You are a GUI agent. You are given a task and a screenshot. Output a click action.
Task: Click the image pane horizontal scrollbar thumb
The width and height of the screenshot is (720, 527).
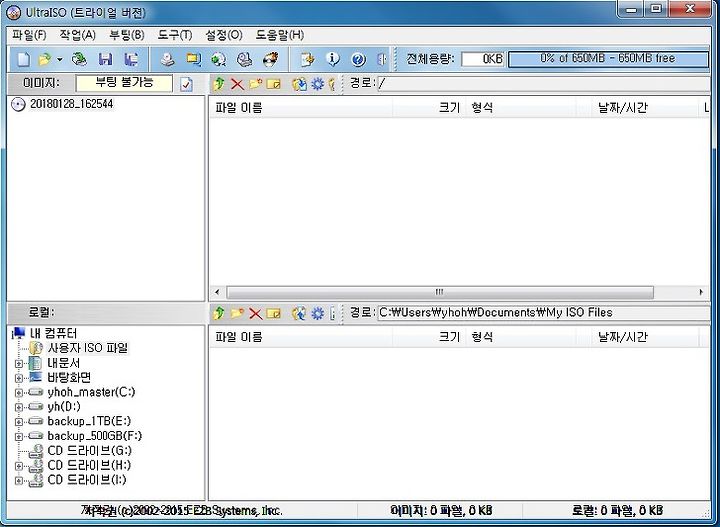point(440,292)
